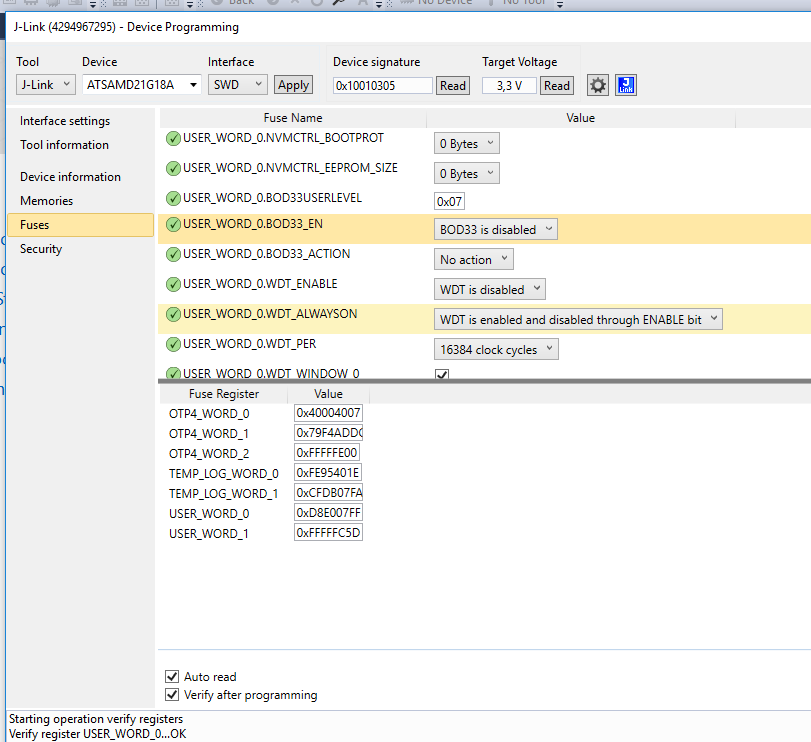
Task: Click the TEMP_LOG_WORD_0 register label
Action: click(223, 474)
